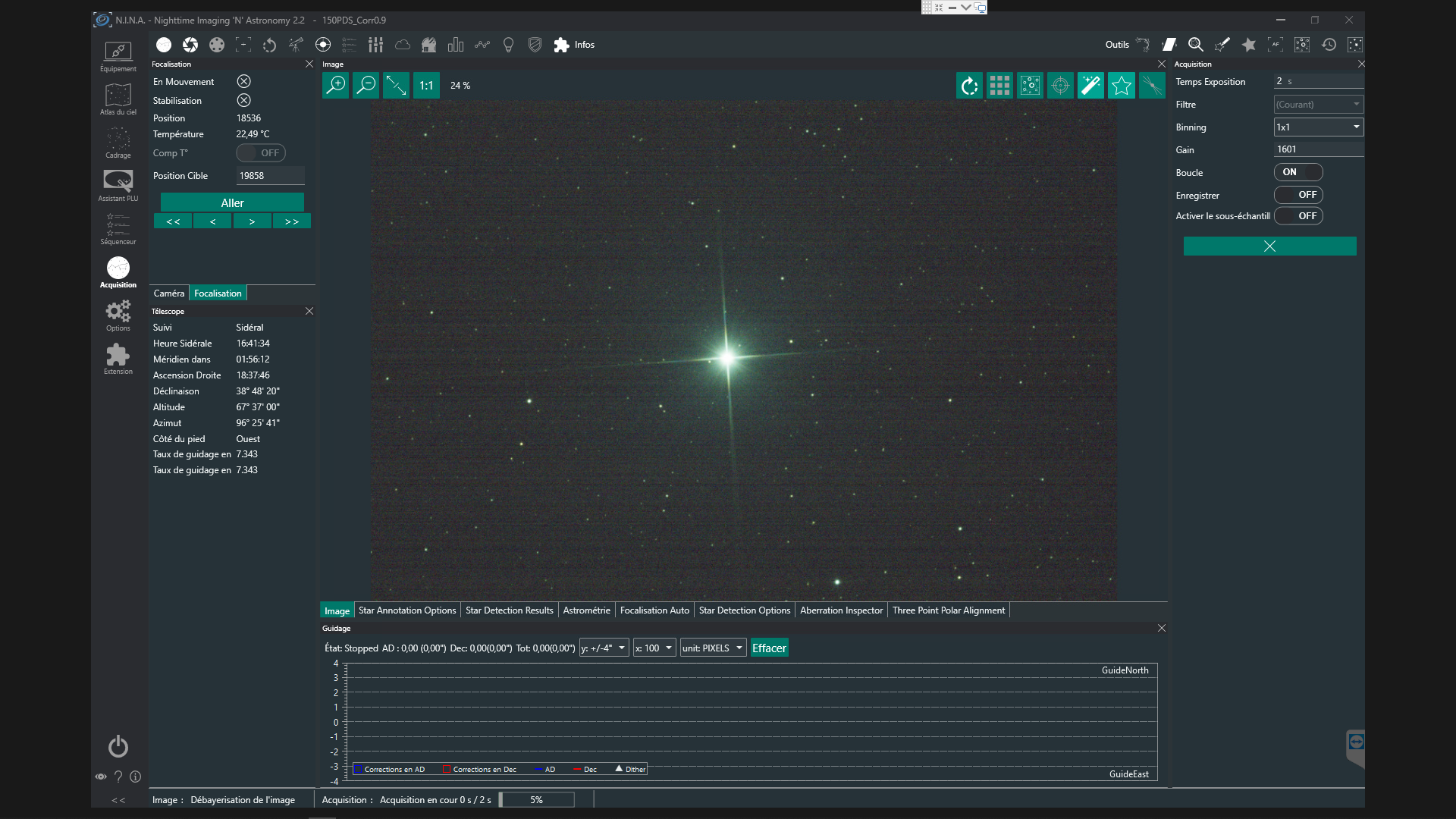Click the plate solve magnifier tool icon
1456x819 pixels.
pos(1196,45)
